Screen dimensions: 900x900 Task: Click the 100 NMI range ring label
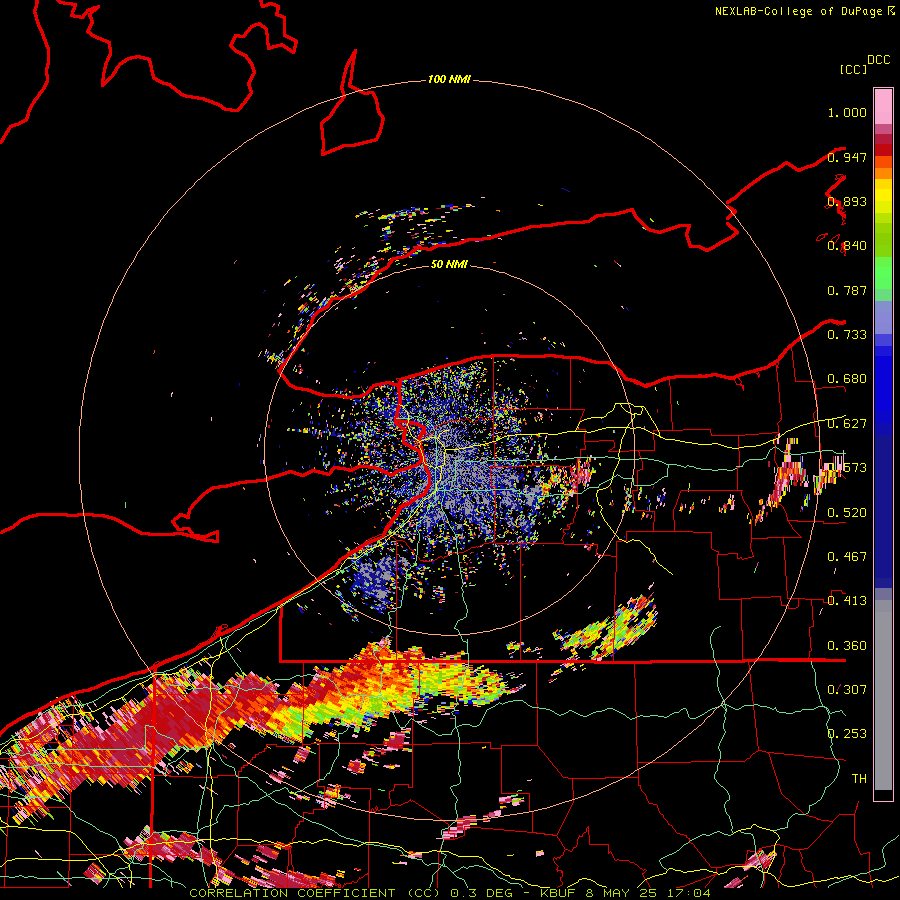click(x=449, y=79)
